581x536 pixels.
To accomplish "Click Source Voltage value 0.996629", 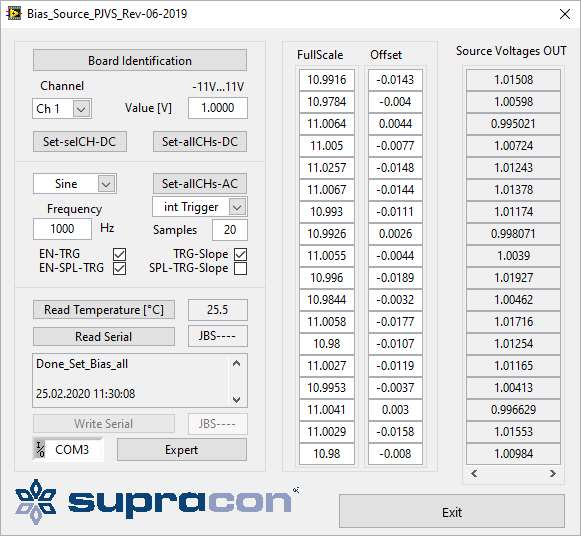I will [513, 409].
